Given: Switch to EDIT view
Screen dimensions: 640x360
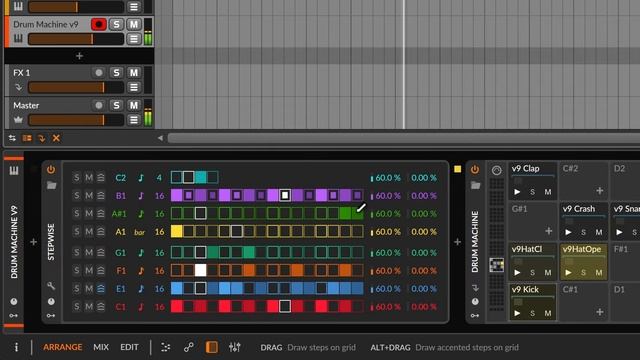Looking at the screenshot, I should (129, 347).
